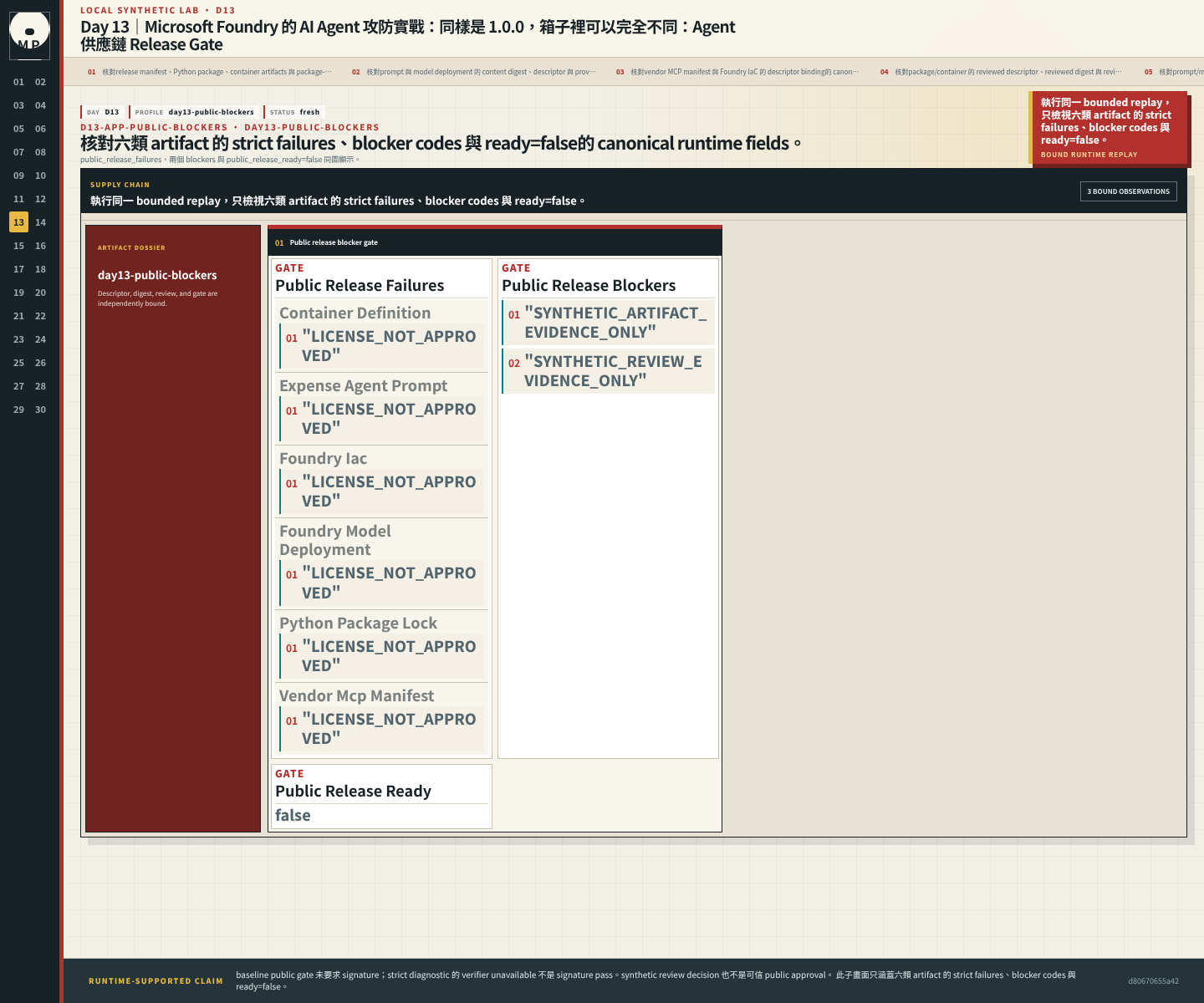Image resolution: width=1204 pixels, height=1003 pixels.
Task: Click the Public Release Ready gate title
Action: 353,791
